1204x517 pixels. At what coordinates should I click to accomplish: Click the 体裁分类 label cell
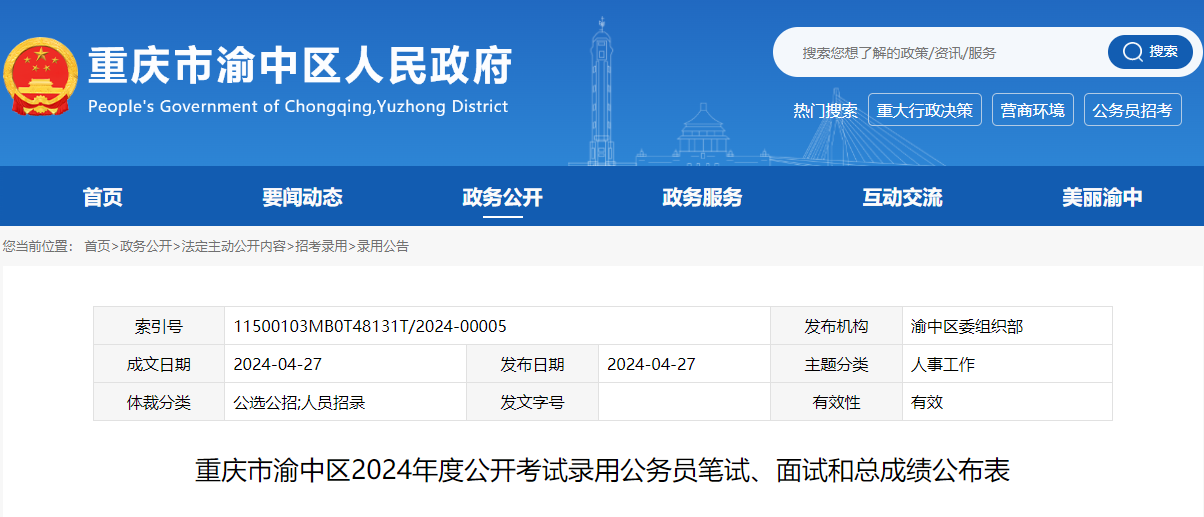click(159, 402)
